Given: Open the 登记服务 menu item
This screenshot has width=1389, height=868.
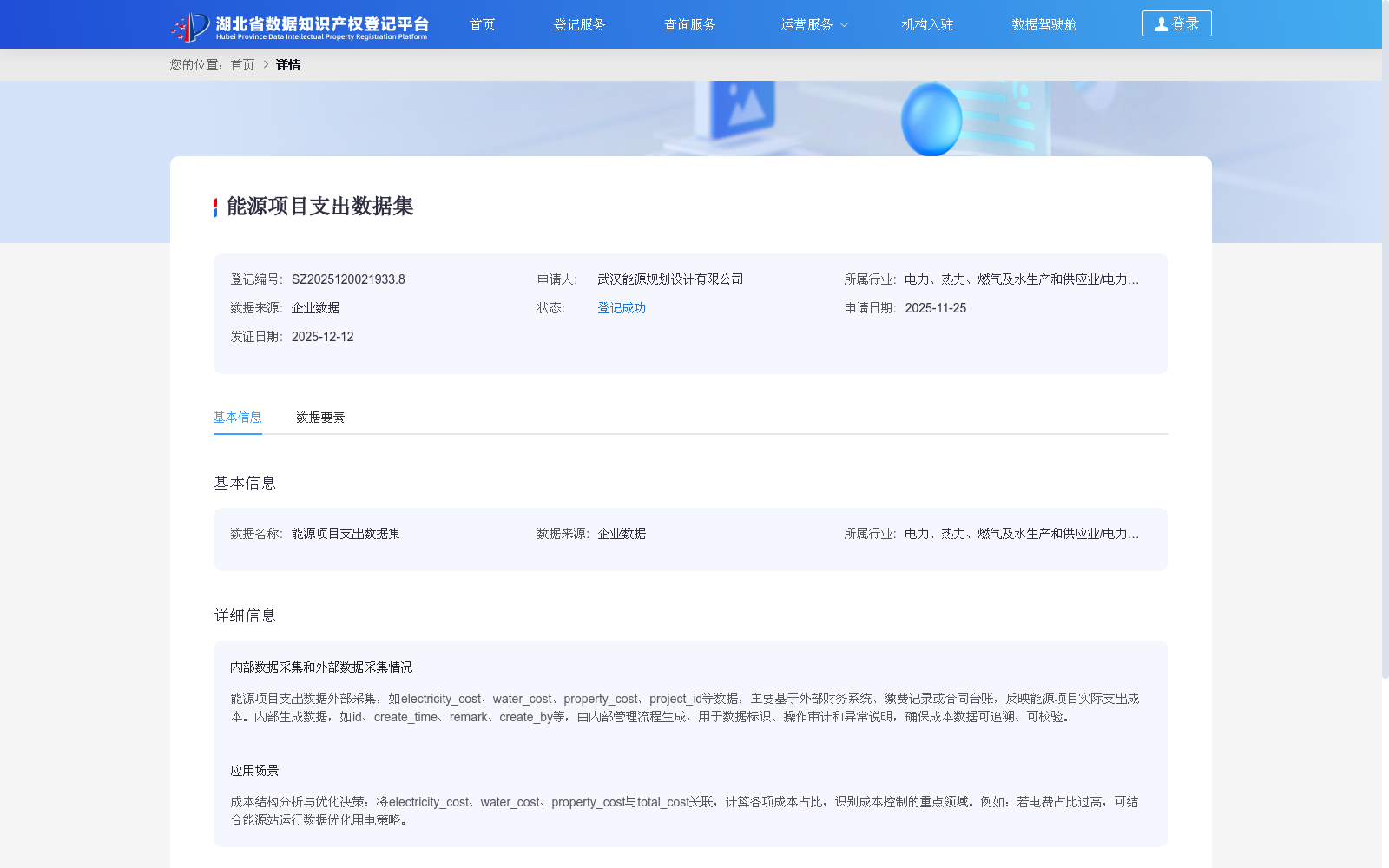Looking at the screenshot, I should [x=579, y=24].
